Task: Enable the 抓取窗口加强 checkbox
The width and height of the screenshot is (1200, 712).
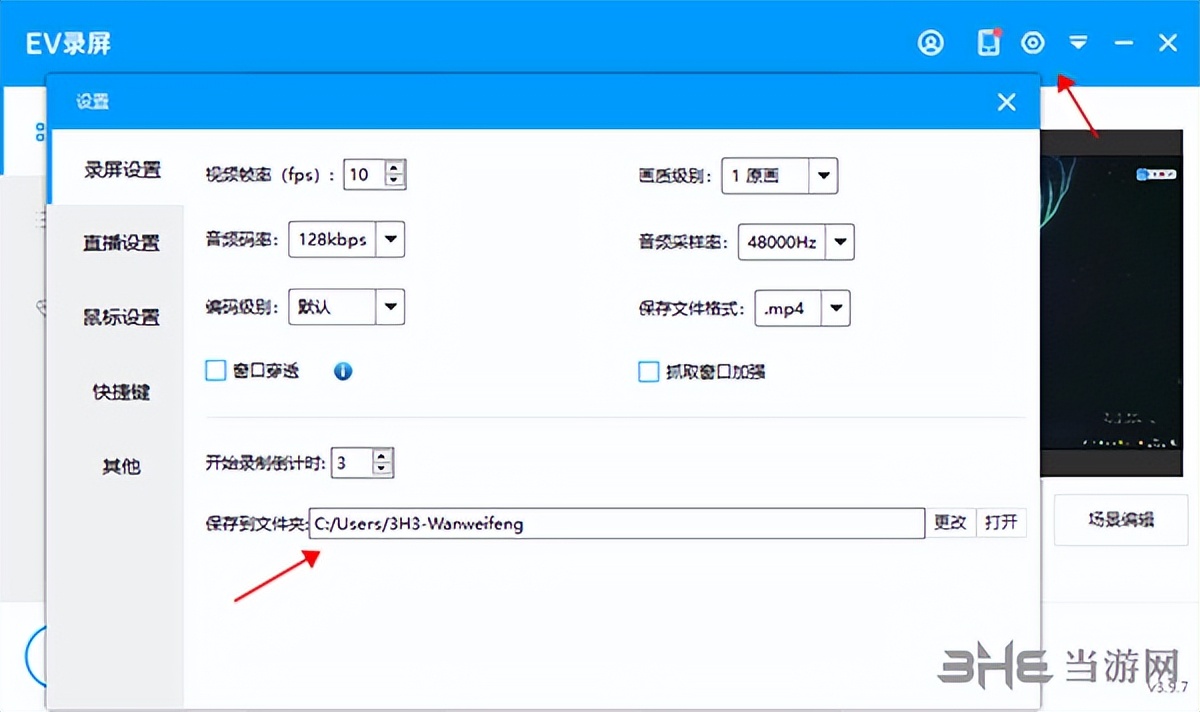Action: tap(648, 372)
